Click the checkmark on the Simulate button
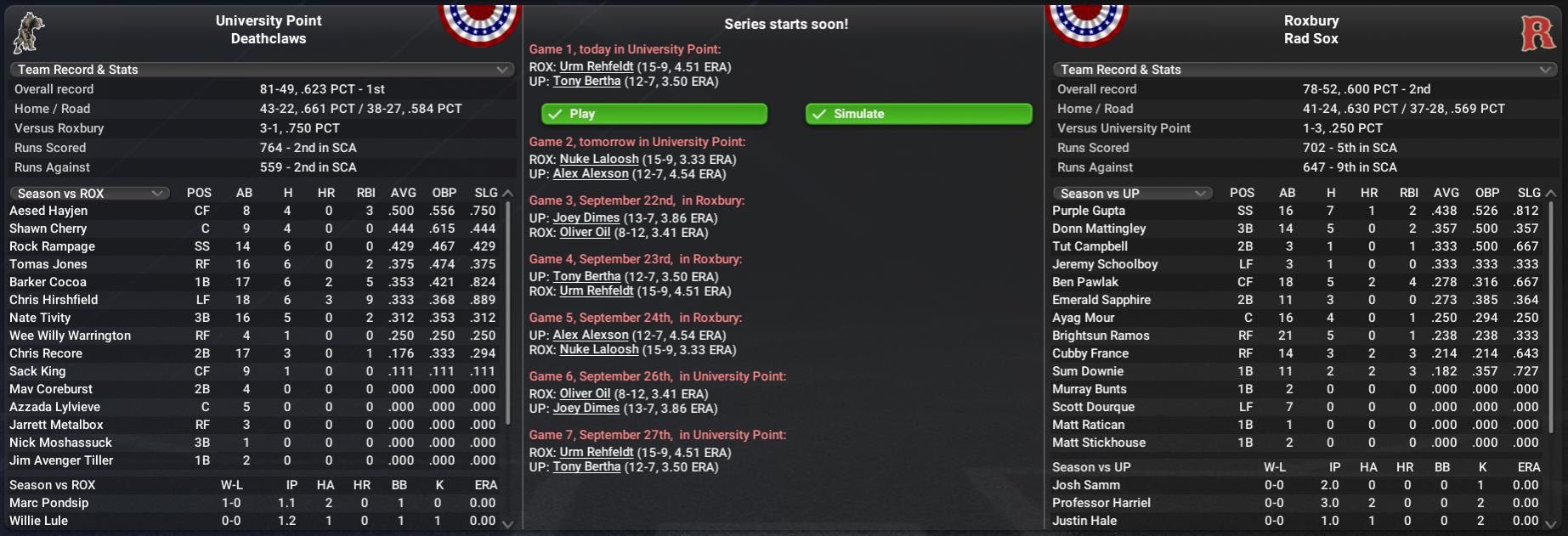This screenshot has height=536, width=1568. pyautogui.click(x=820, y=114)
